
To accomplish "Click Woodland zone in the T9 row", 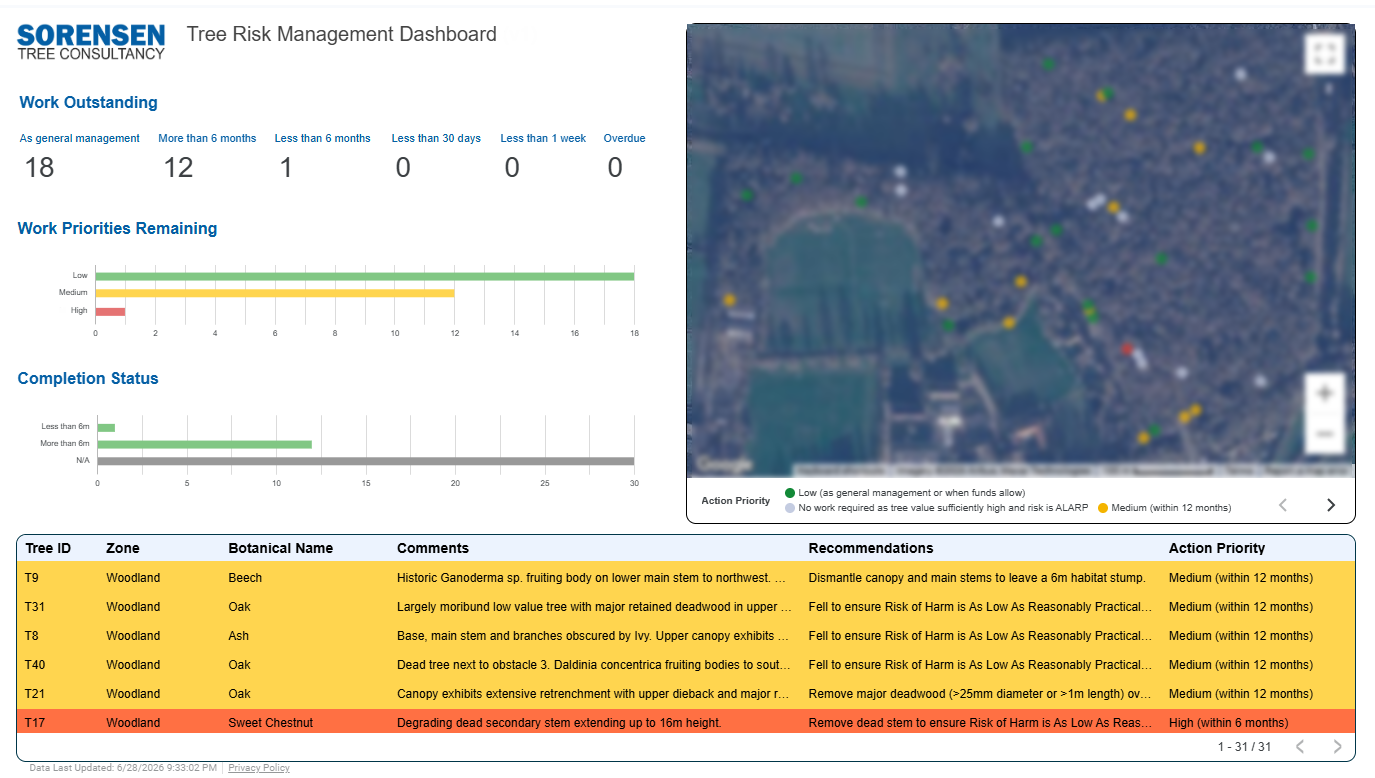I will [x=133, y=578].
